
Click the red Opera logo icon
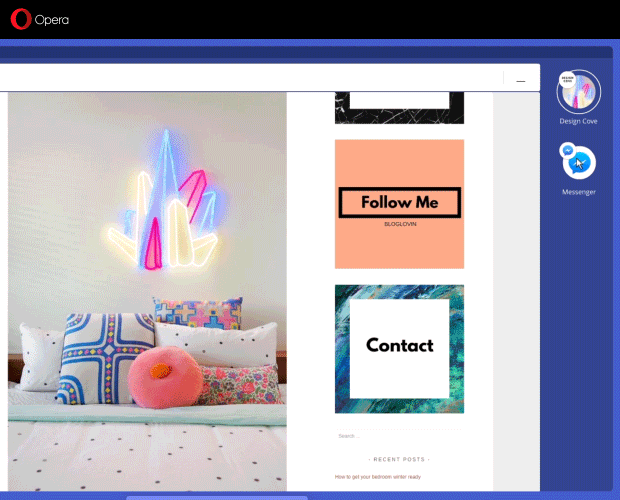coord(20,19)
